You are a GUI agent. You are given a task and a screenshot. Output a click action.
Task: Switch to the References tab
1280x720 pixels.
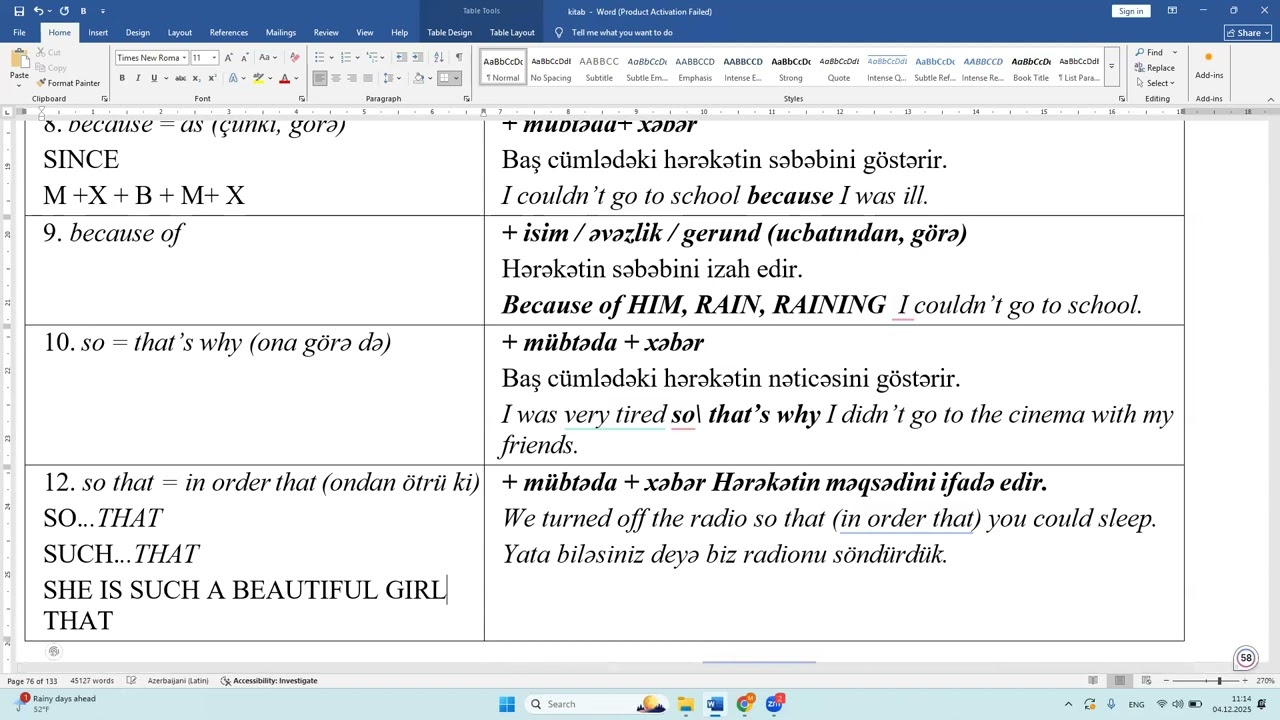pyautogui.click(x=228, y=32)
